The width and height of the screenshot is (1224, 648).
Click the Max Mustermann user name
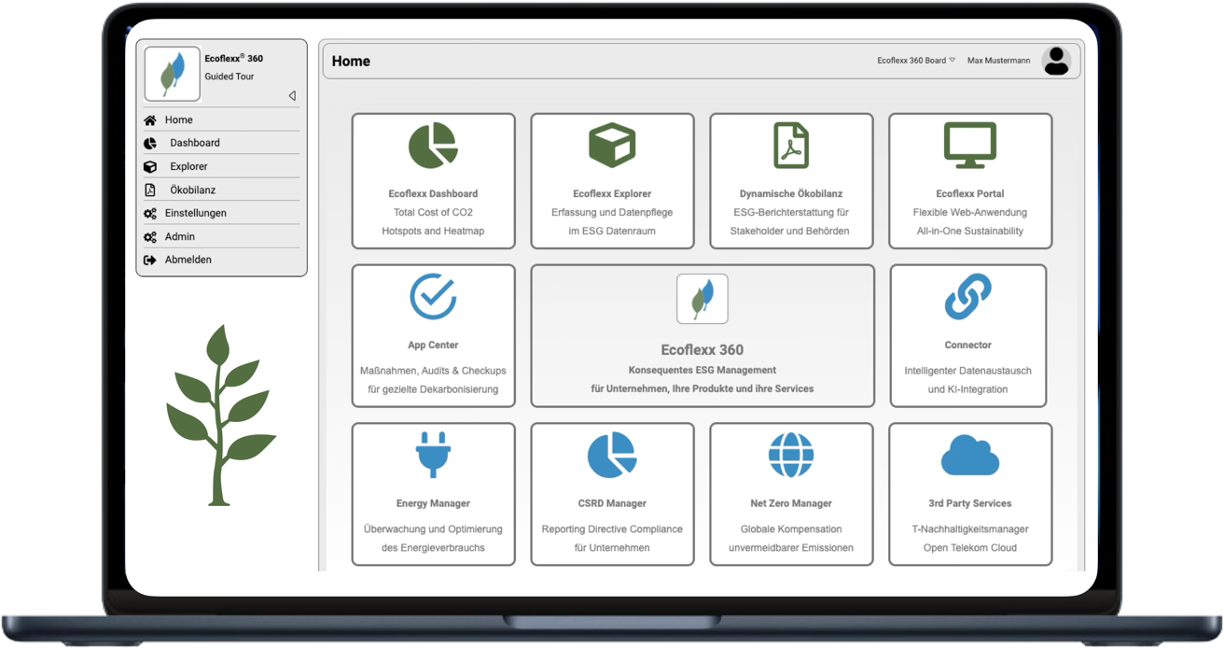point(1000,61)
